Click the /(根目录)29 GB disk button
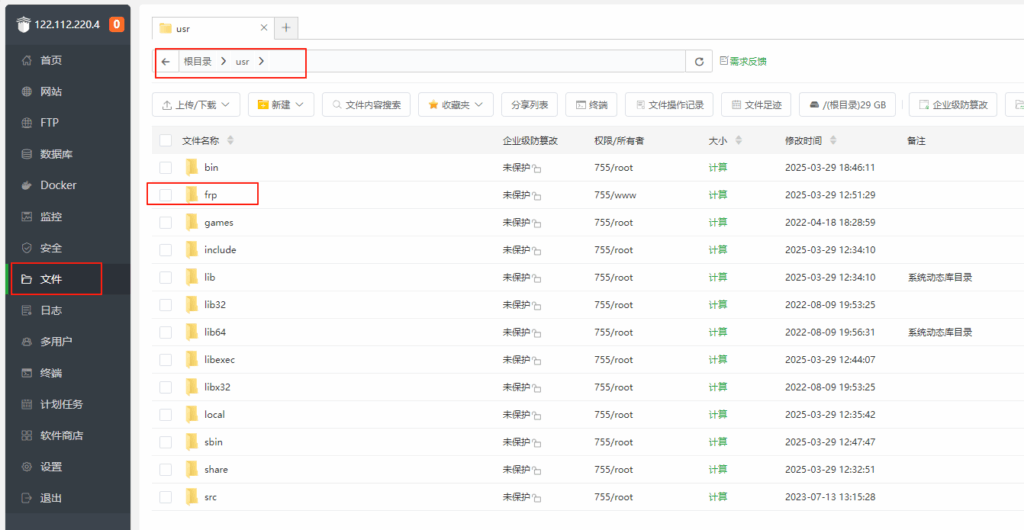This screenshot has width=1024, height=530. pyautogui.click(x=847, y=104)
